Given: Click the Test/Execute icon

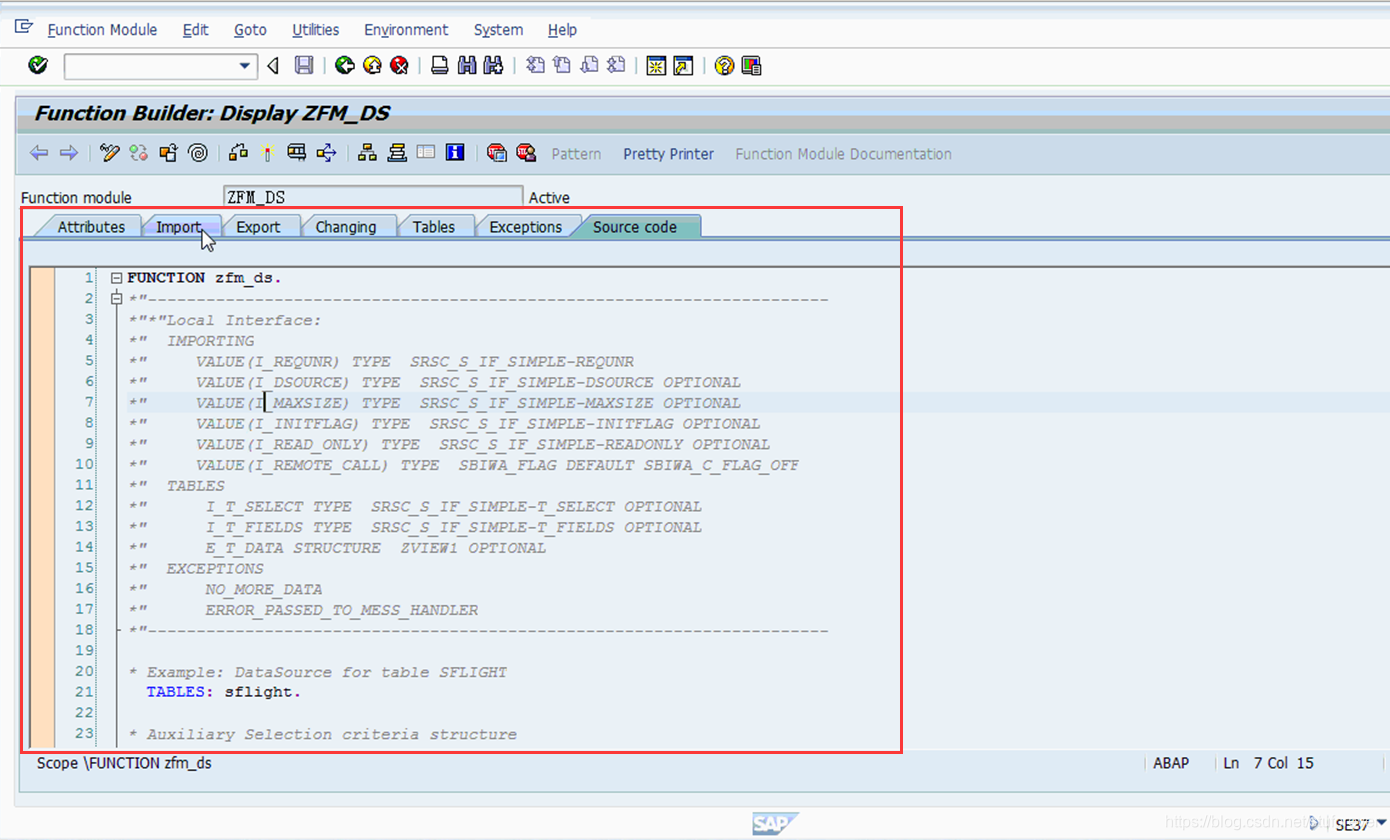Looking at the screenshot, I should [x=296, y=153].
